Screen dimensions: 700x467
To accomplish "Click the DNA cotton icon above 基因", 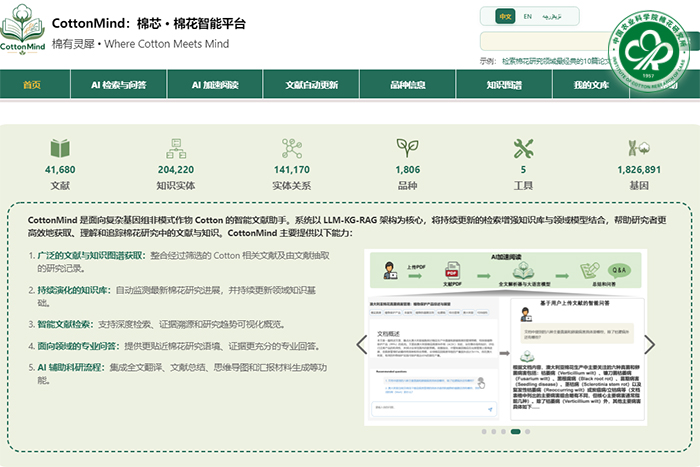I will [639, 148].
